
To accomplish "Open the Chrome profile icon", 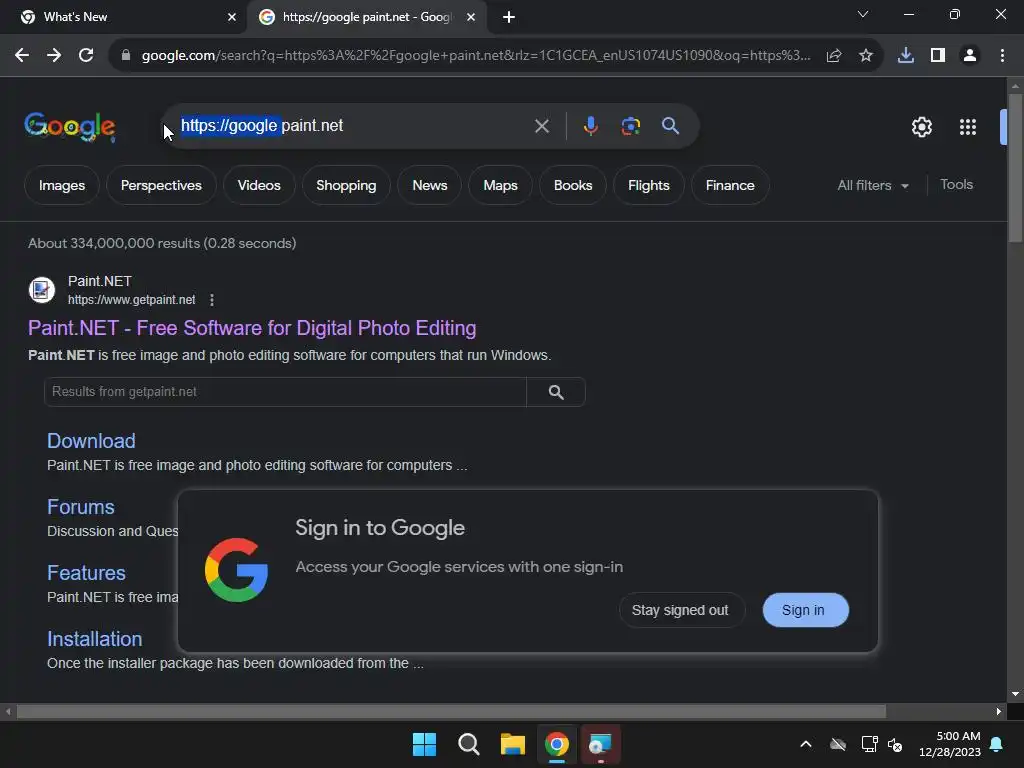I will click(970, 56).
